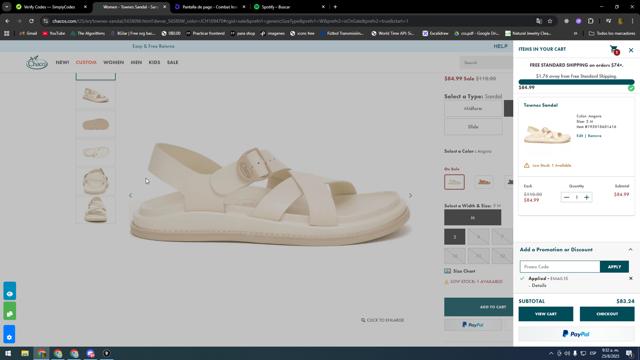640x360 pixels.
Task: Select the M width option
Action: (472, 218)
